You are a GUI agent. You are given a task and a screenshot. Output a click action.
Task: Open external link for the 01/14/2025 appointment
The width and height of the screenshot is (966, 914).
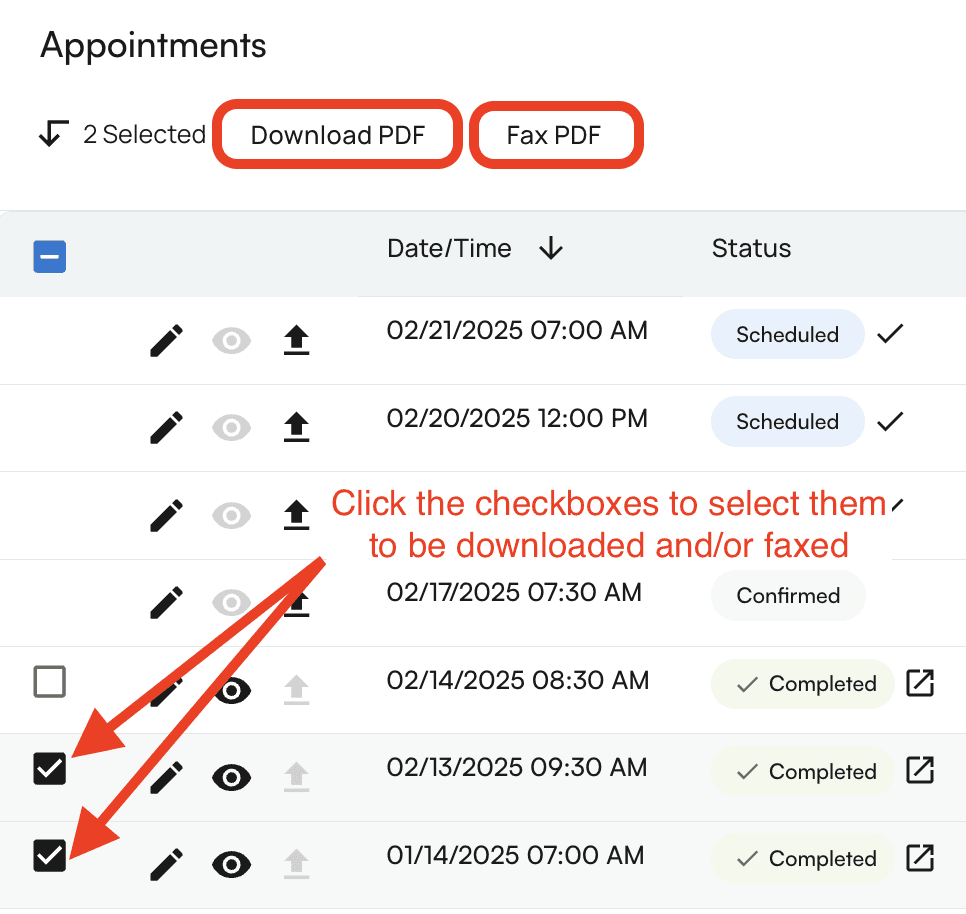click(x=920, y=858)
